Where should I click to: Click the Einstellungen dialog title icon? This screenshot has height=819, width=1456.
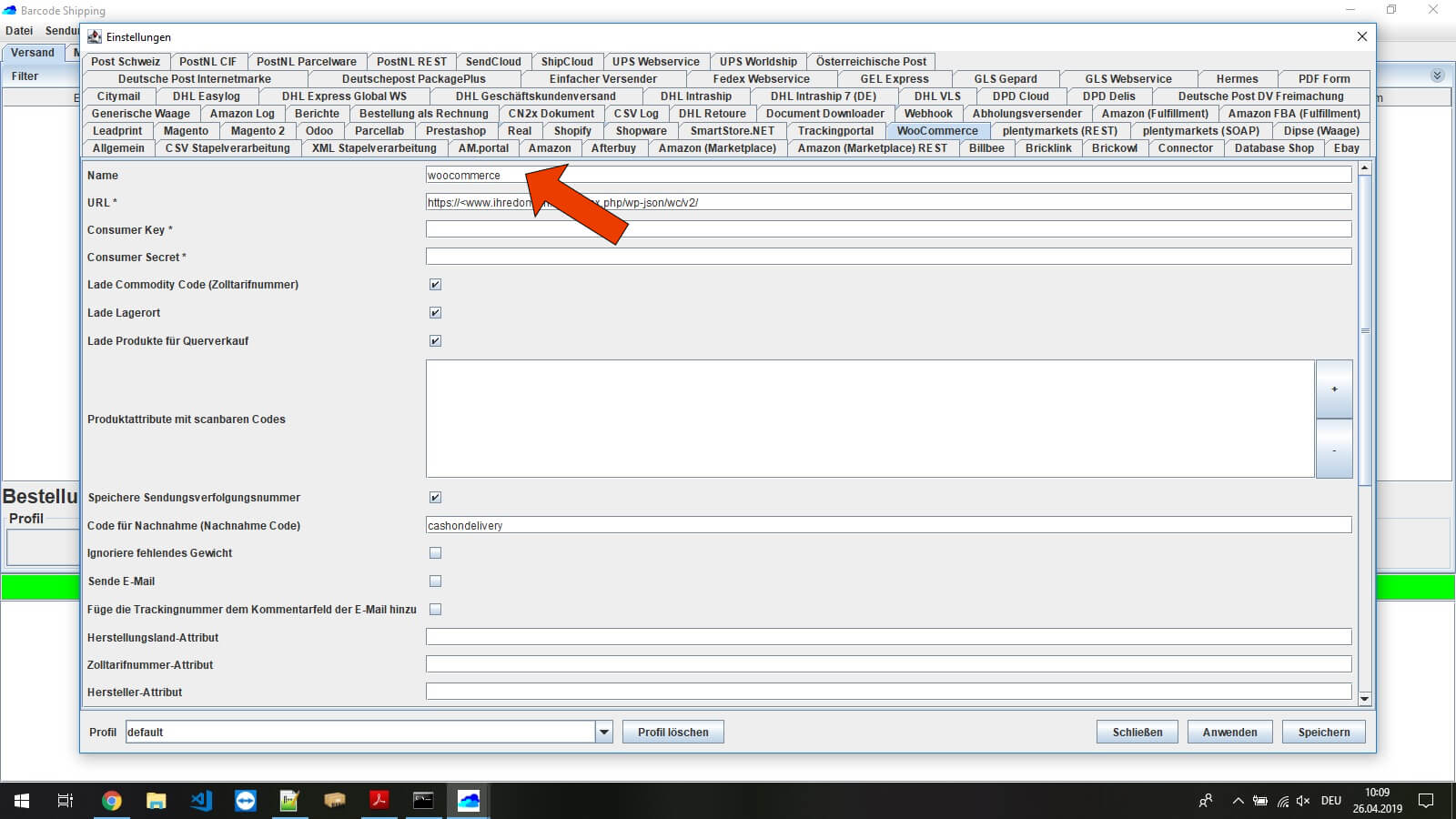click(x=95, y=37)
